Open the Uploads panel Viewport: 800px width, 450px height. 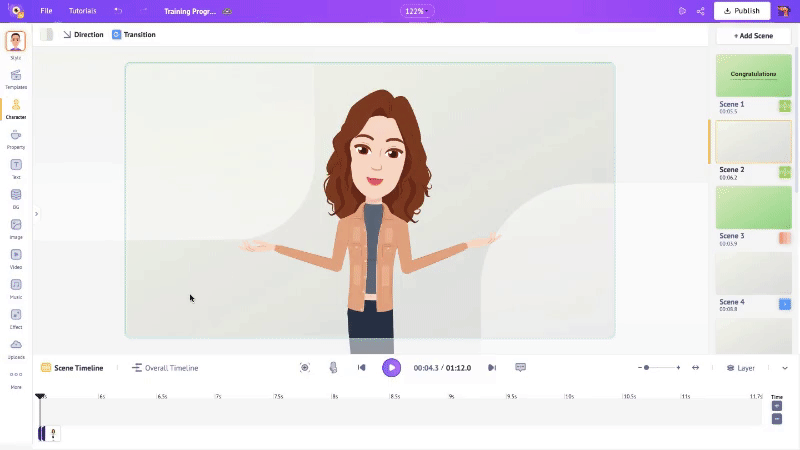pyautogui.click(x=16, y=349)
